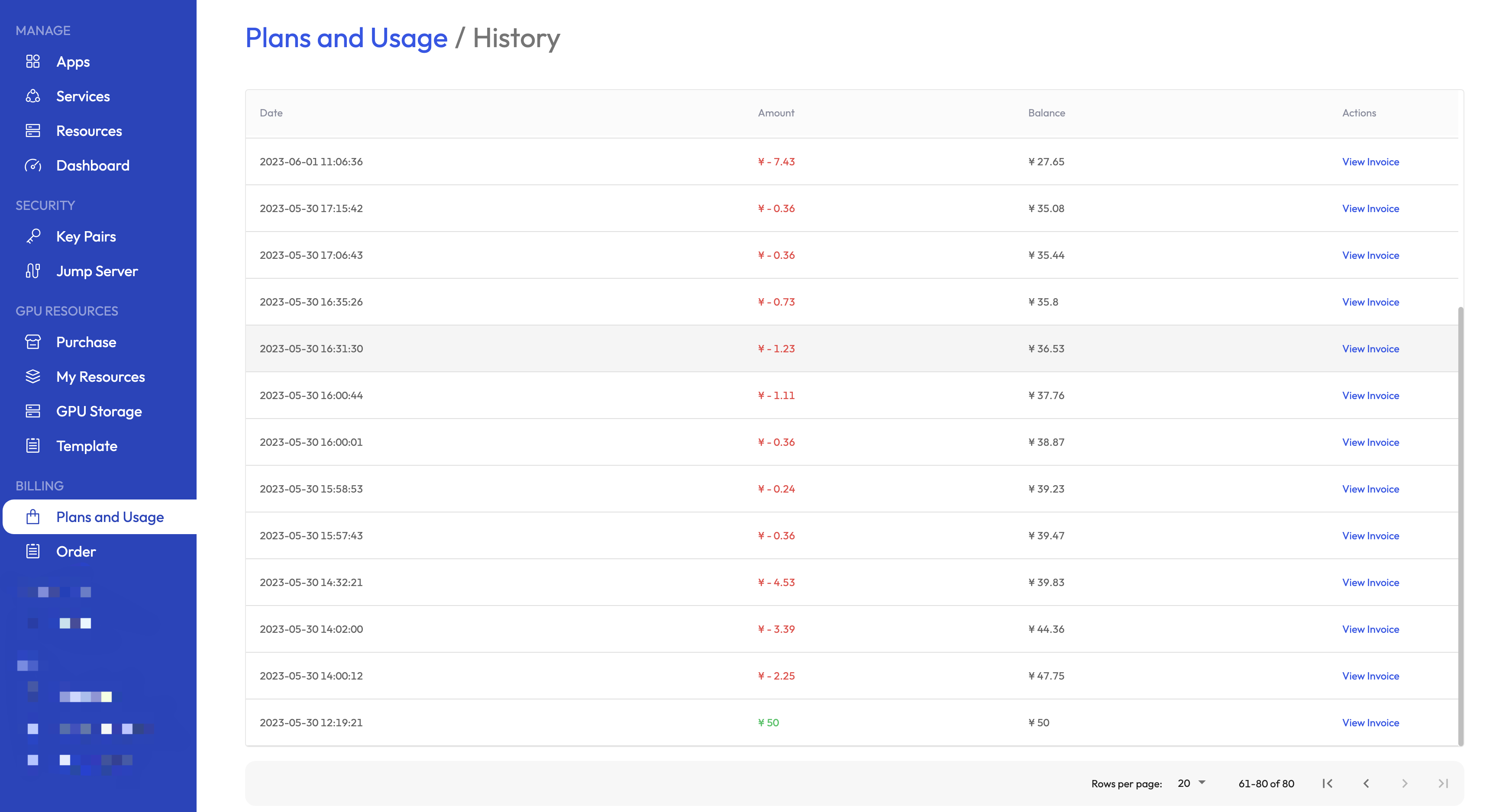This screenshot has width=1512, height=812.
Task: Click the Template document icon
Action: (x=33, y=446)
